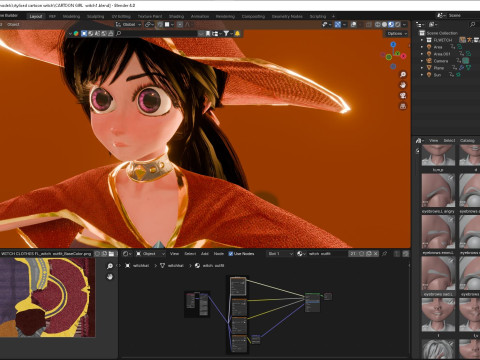Viewport: 480px width, 360px height.
Task: Toggle viewport overlays button
Action: point(354,24)
